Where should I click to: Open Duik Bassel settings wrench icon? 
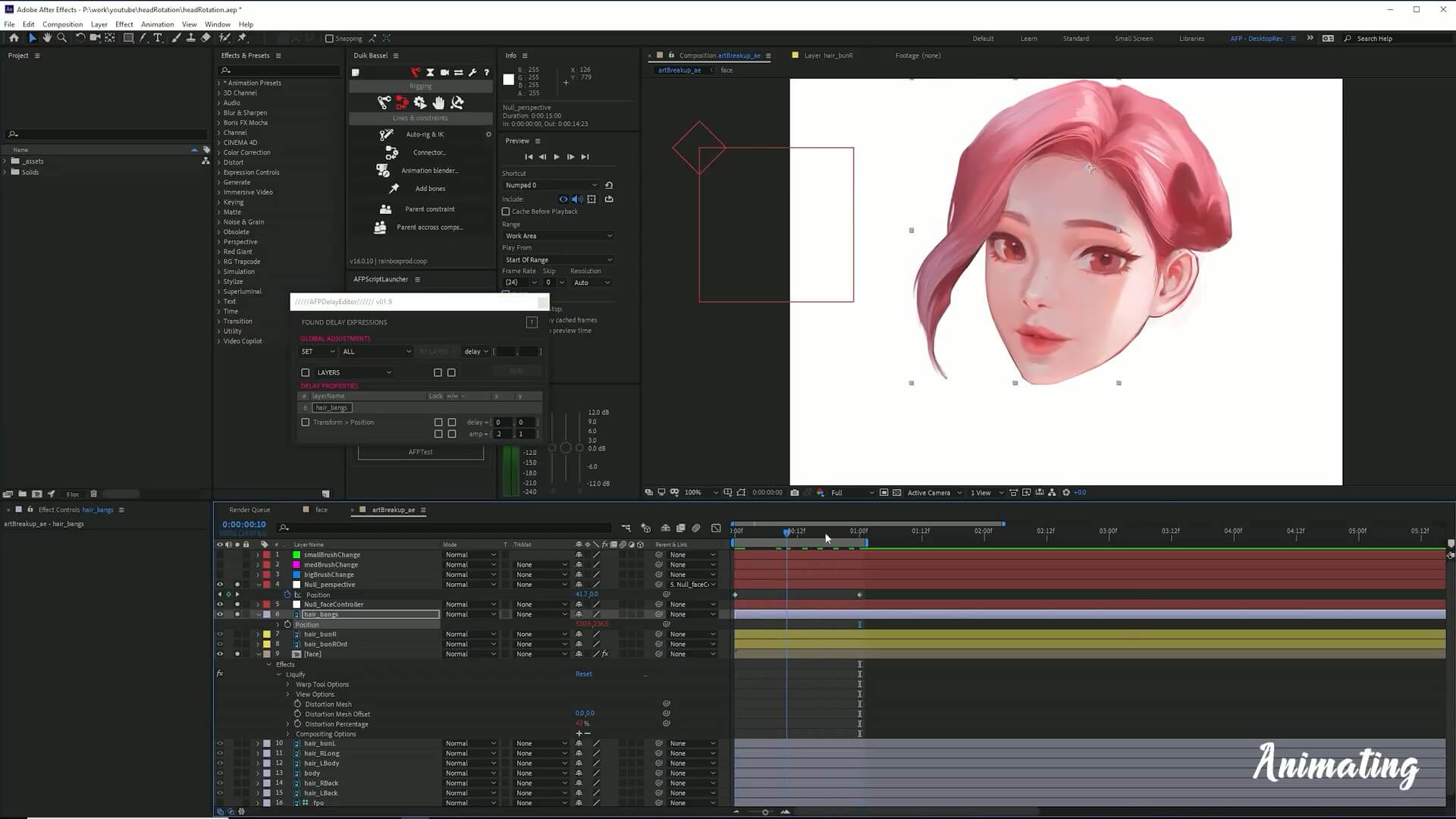coord(472,73)
